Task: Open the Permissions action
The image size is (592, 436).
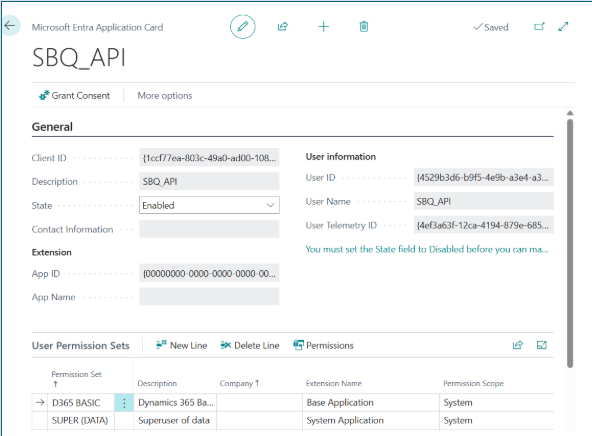Action: [x=324, y=345]
